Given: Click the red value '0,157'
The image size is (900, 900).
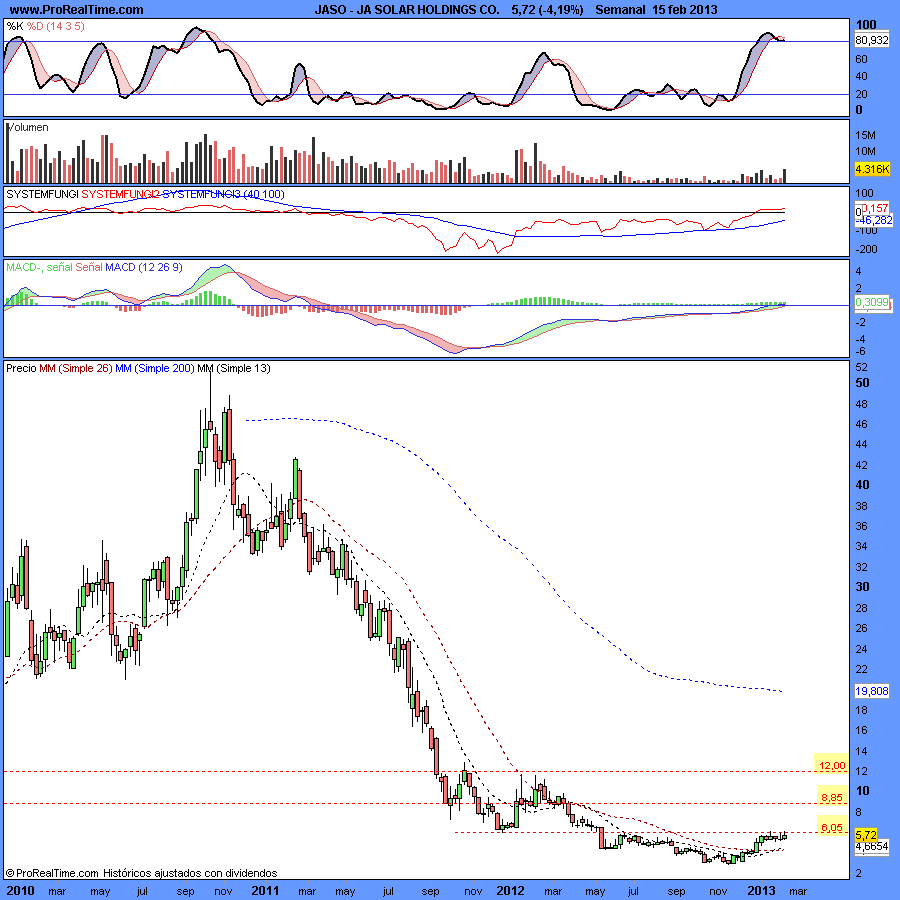Looking at the screenshot, I should coord(875,208).
